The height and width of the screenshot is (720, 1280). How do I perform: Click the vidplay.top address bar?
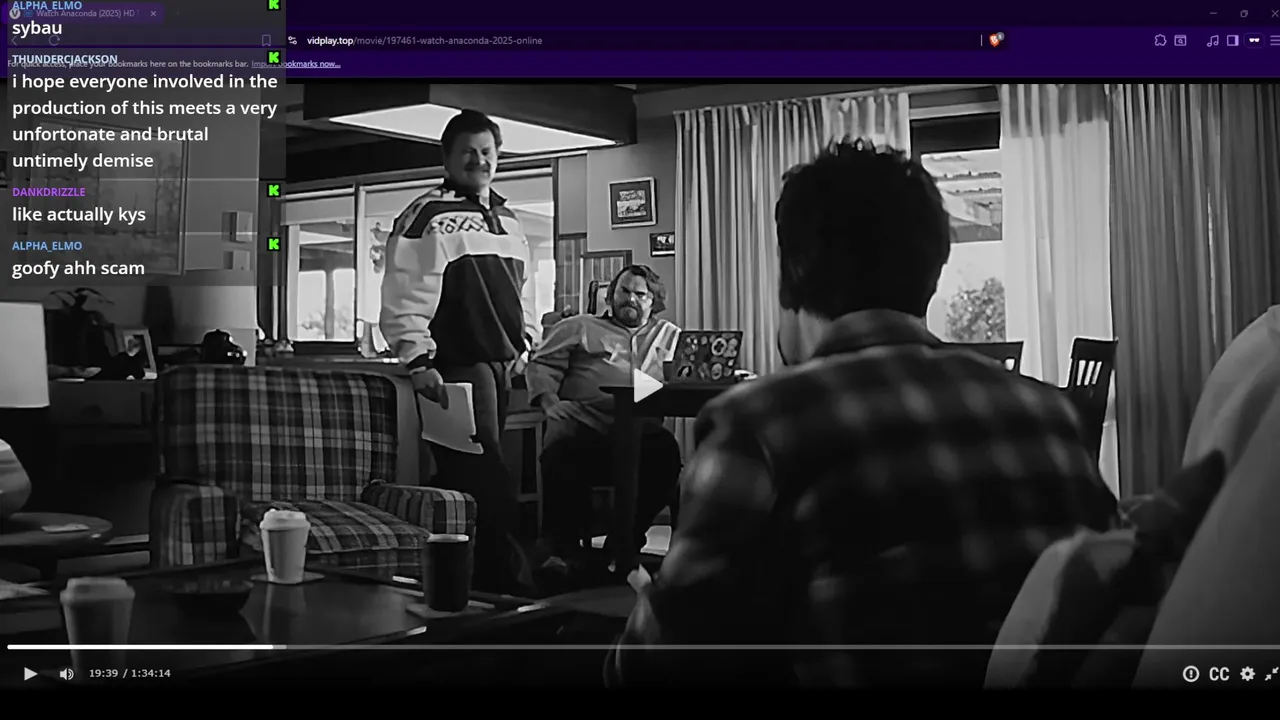[640, 40]
